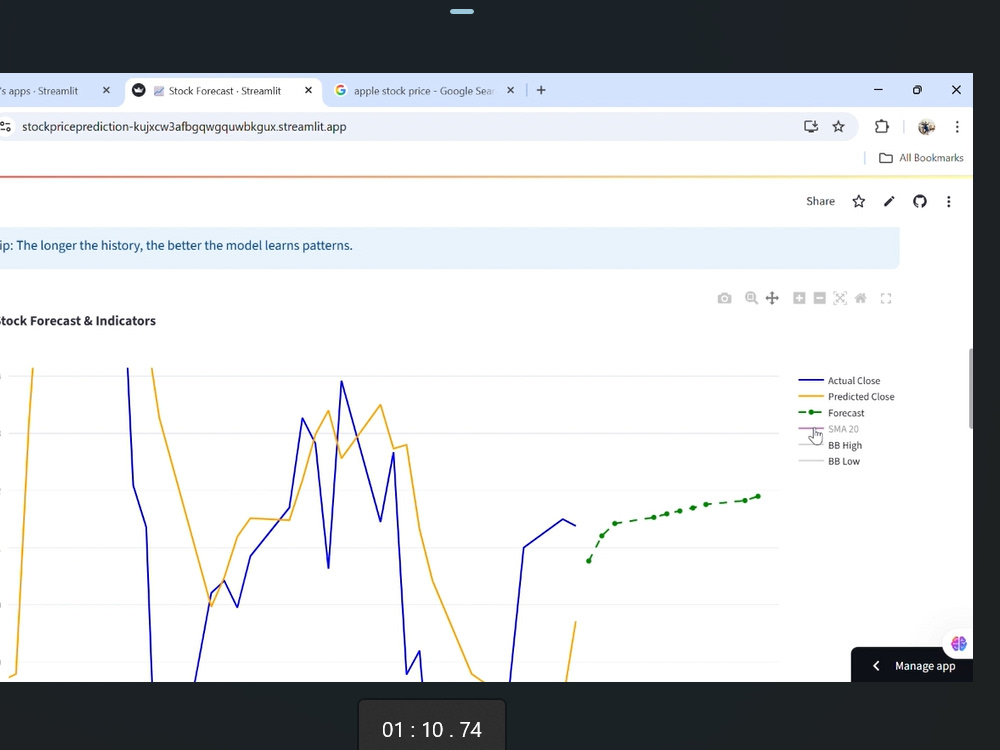Expand the Manage app panel

(912, 666)
